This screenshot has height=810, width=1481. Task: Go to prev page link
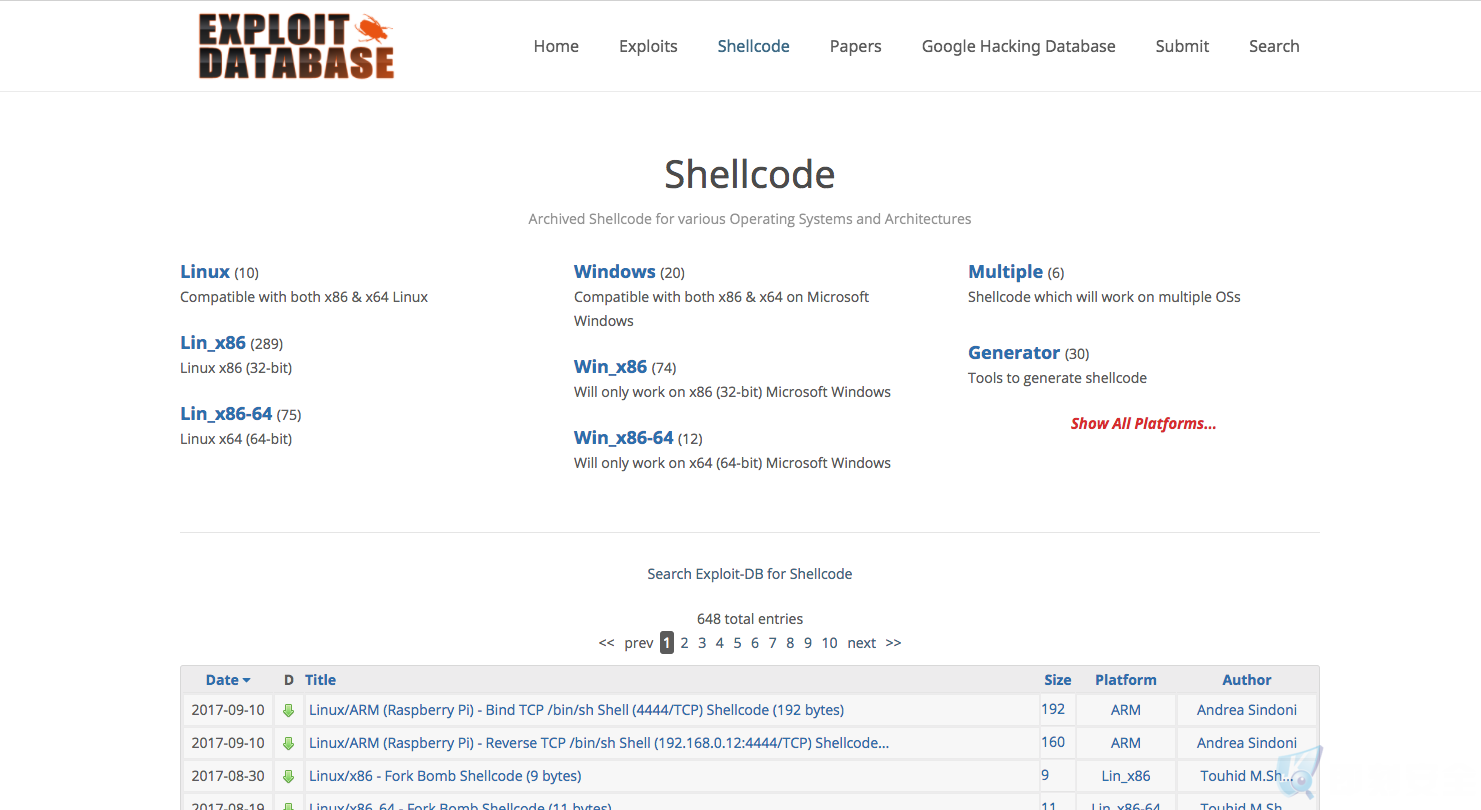(x=638, y=643)
